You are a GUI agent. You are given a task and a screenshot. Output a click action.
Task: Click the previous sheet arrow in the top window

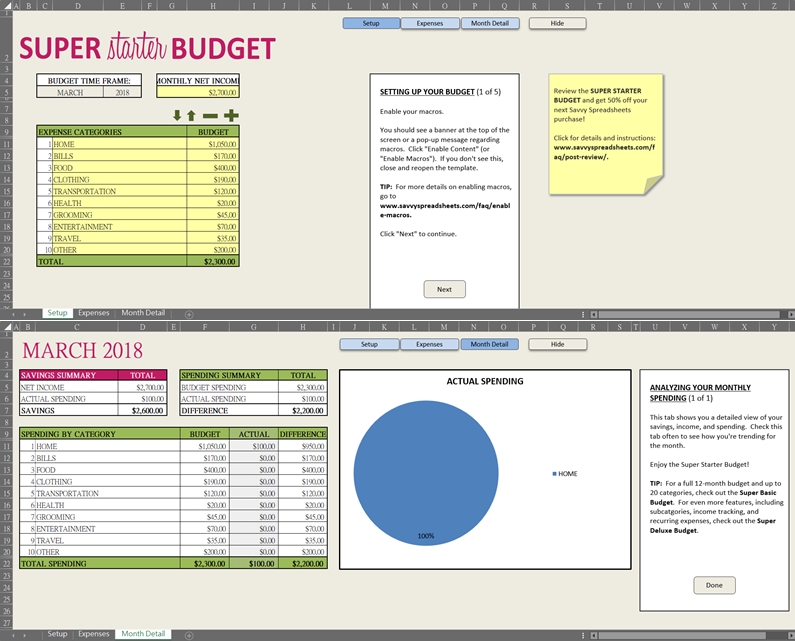14,314
